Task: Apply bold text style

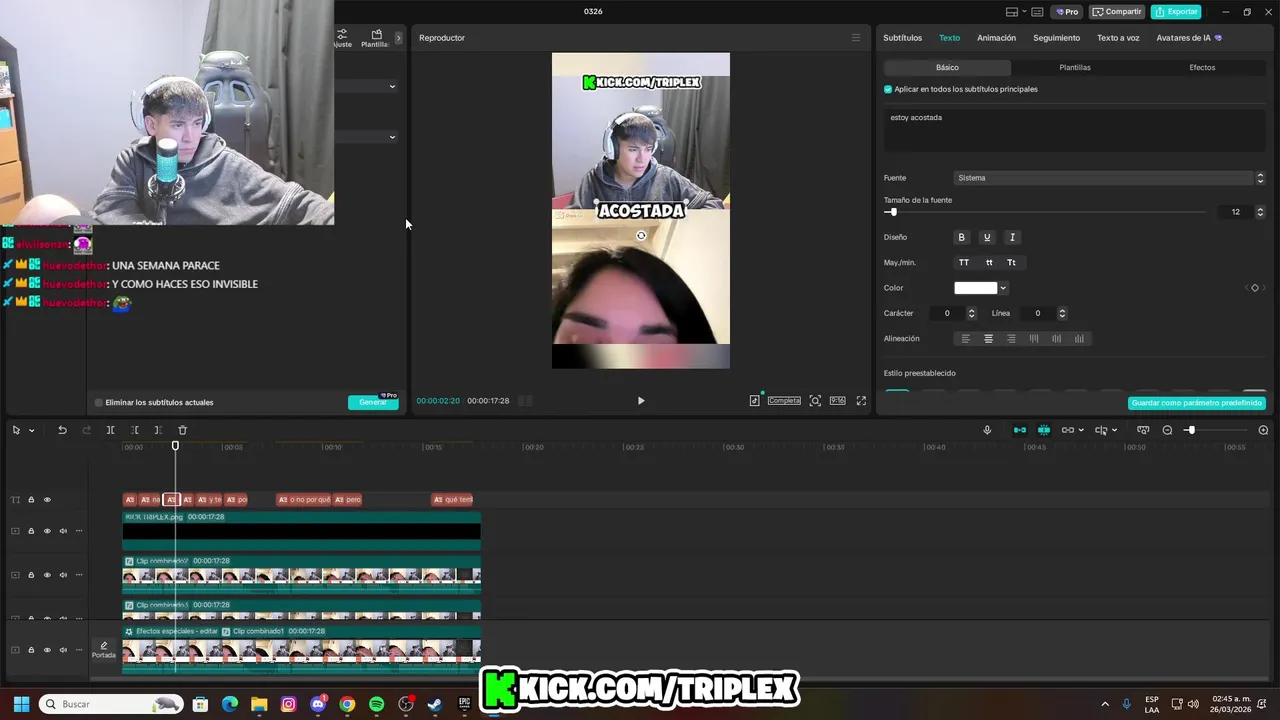Action: pyautogui.click(x=962, y=237)
